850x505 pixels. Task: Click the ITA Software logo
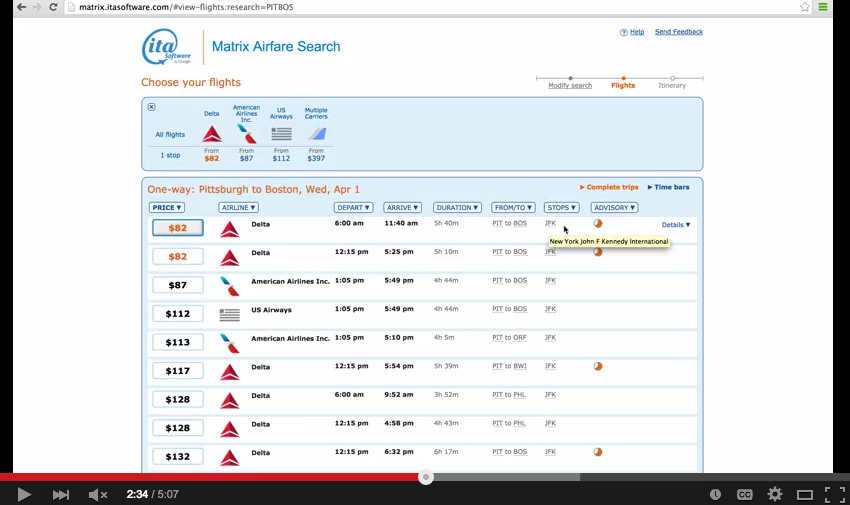click(x=166, y=47)
